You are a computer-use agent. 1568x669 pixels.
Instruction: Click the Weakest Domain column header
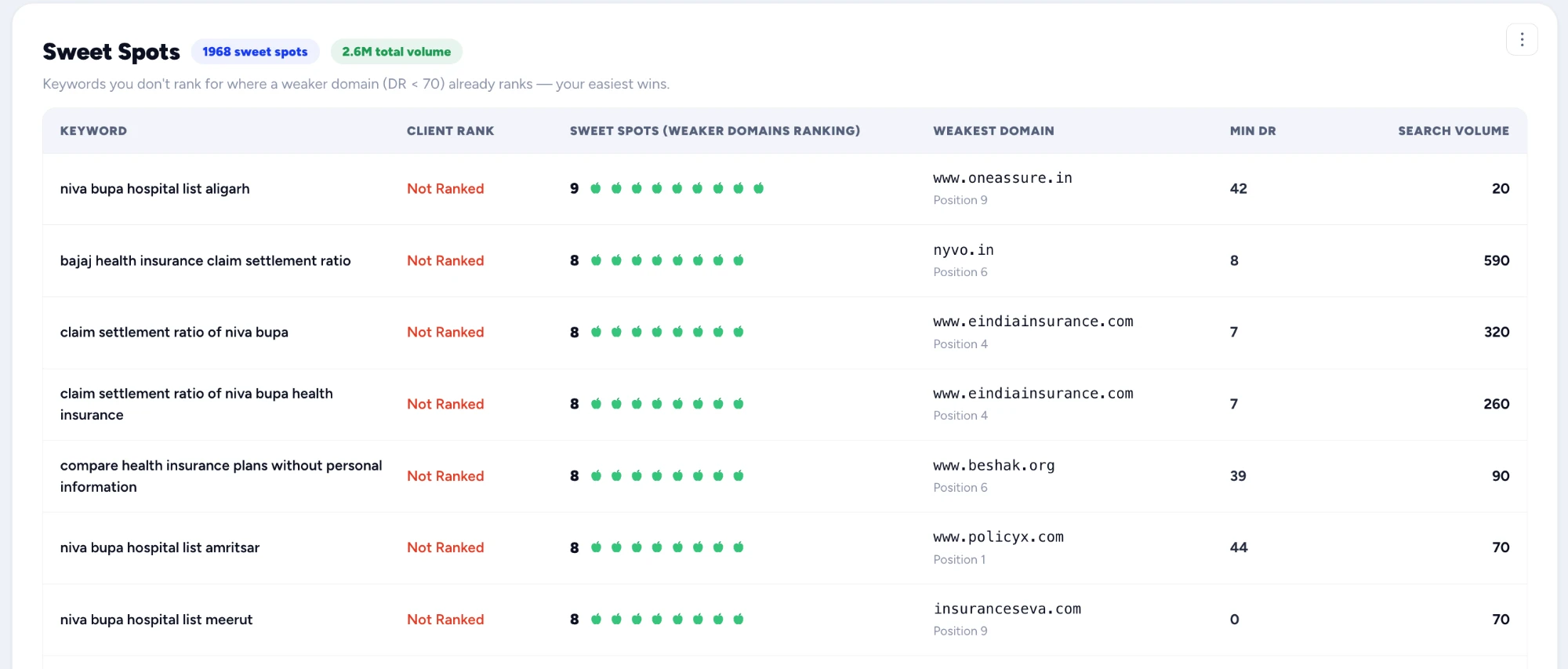tap(993, 131)
